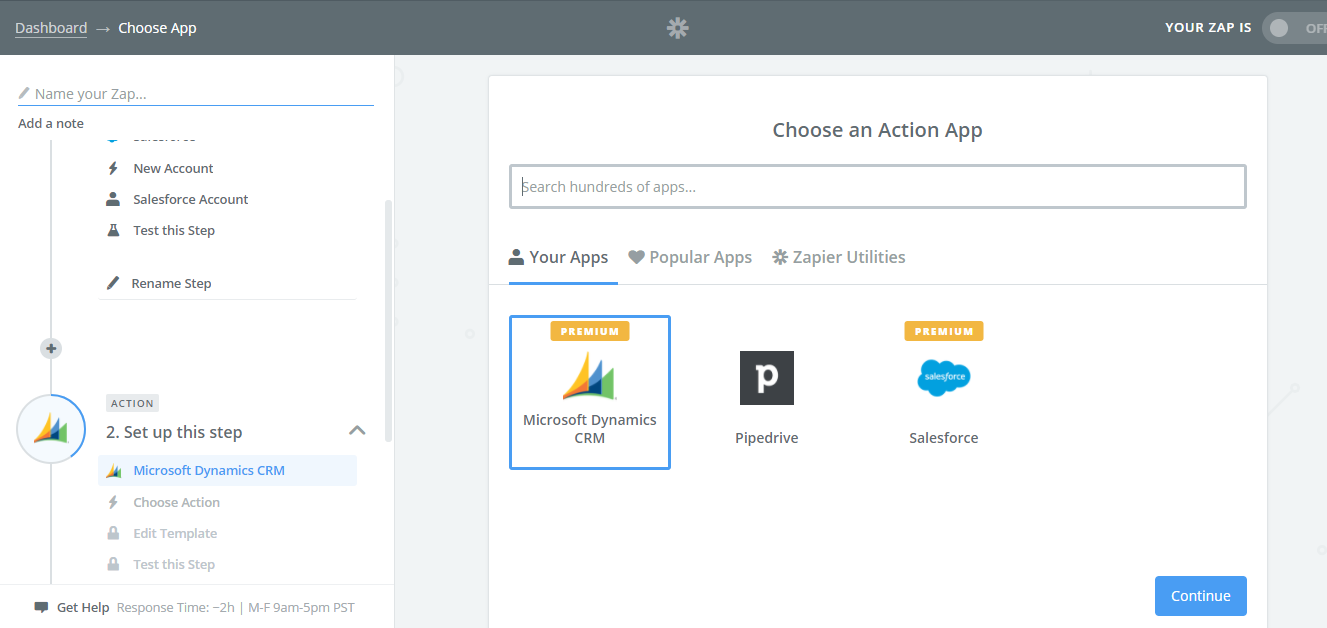1327x628 pixels.
Task: Click the plus icon to add a step
Action: click(x=51, y=349)
